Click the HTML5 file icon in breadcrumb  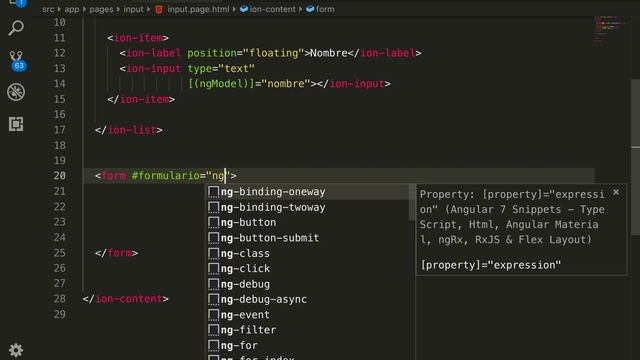(159, 9)
